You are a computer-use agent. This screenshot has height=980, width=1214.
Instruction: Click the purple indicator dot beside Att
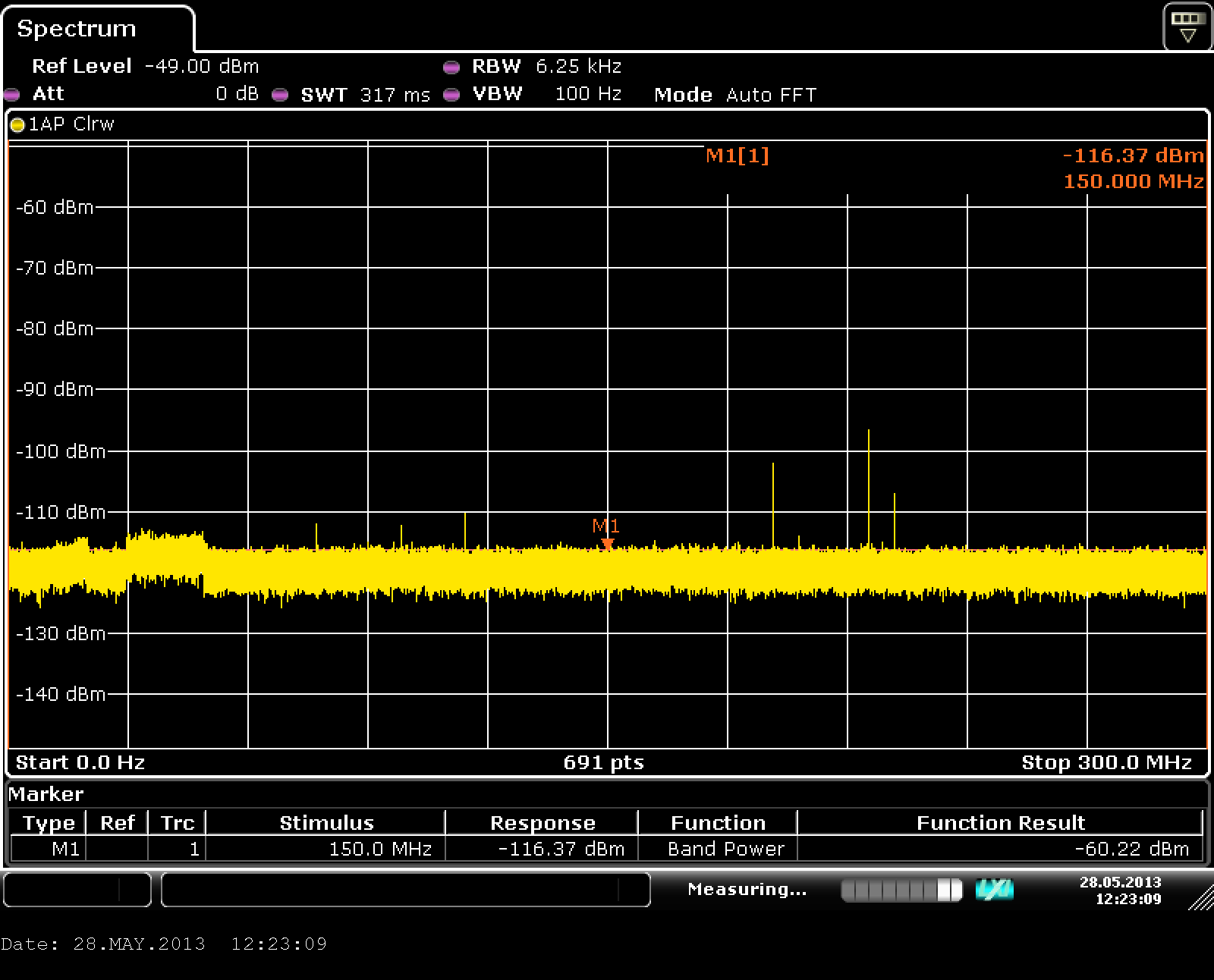coord(12,95)
